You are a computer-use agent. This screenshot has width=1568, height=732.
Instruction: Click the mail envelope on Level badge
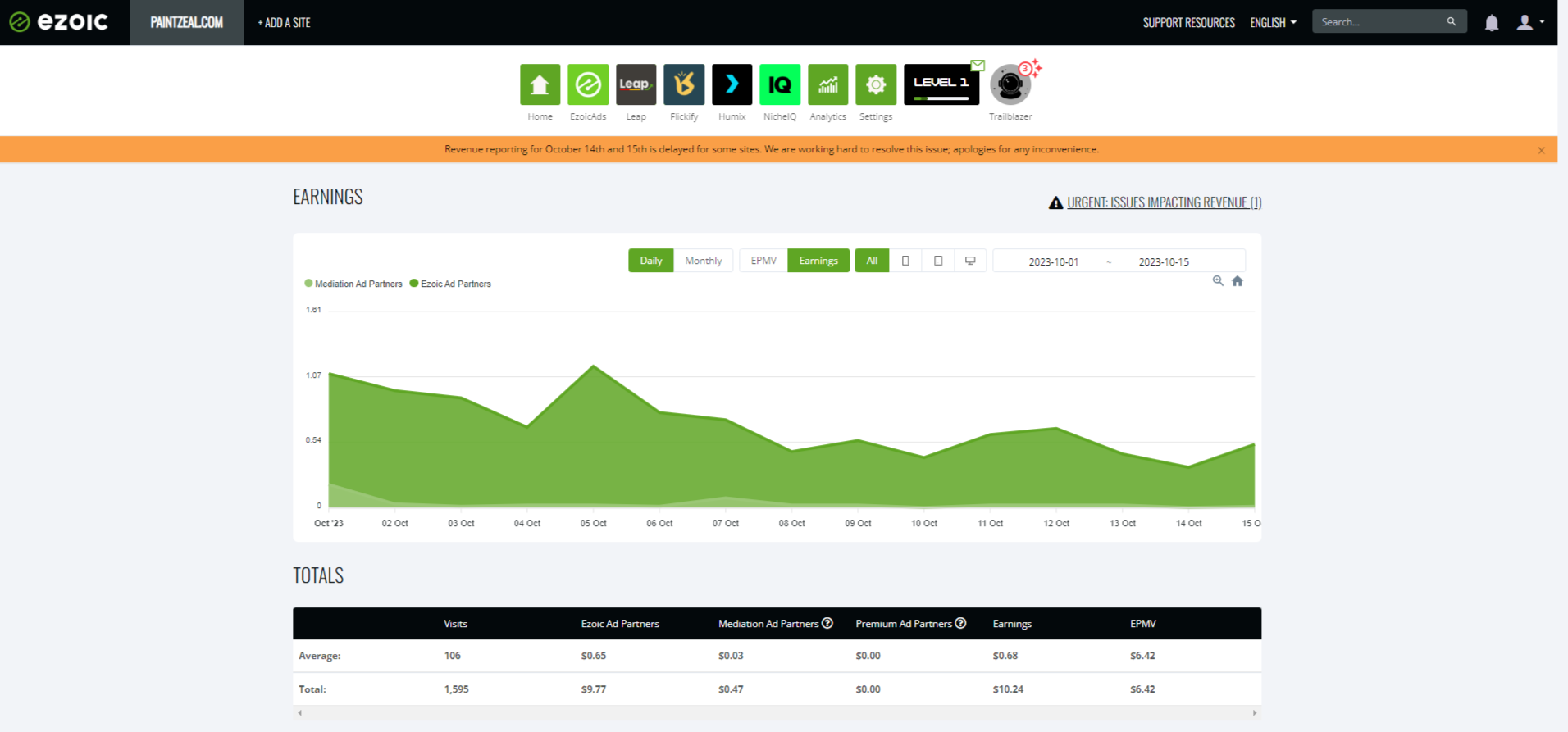click(x=978, y=65)
